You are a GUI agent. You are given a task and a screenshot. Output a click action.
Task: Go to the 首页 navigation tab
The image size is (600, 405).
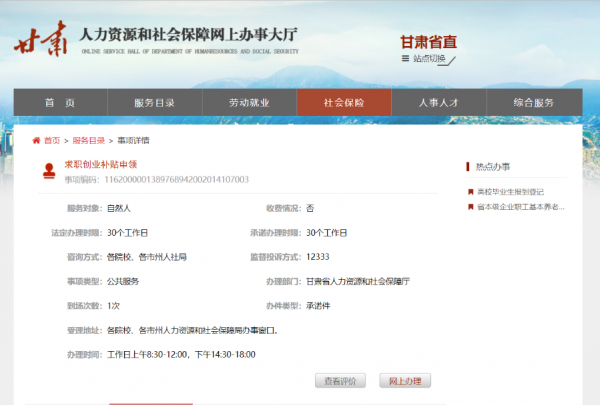click(x=60, y=103)
